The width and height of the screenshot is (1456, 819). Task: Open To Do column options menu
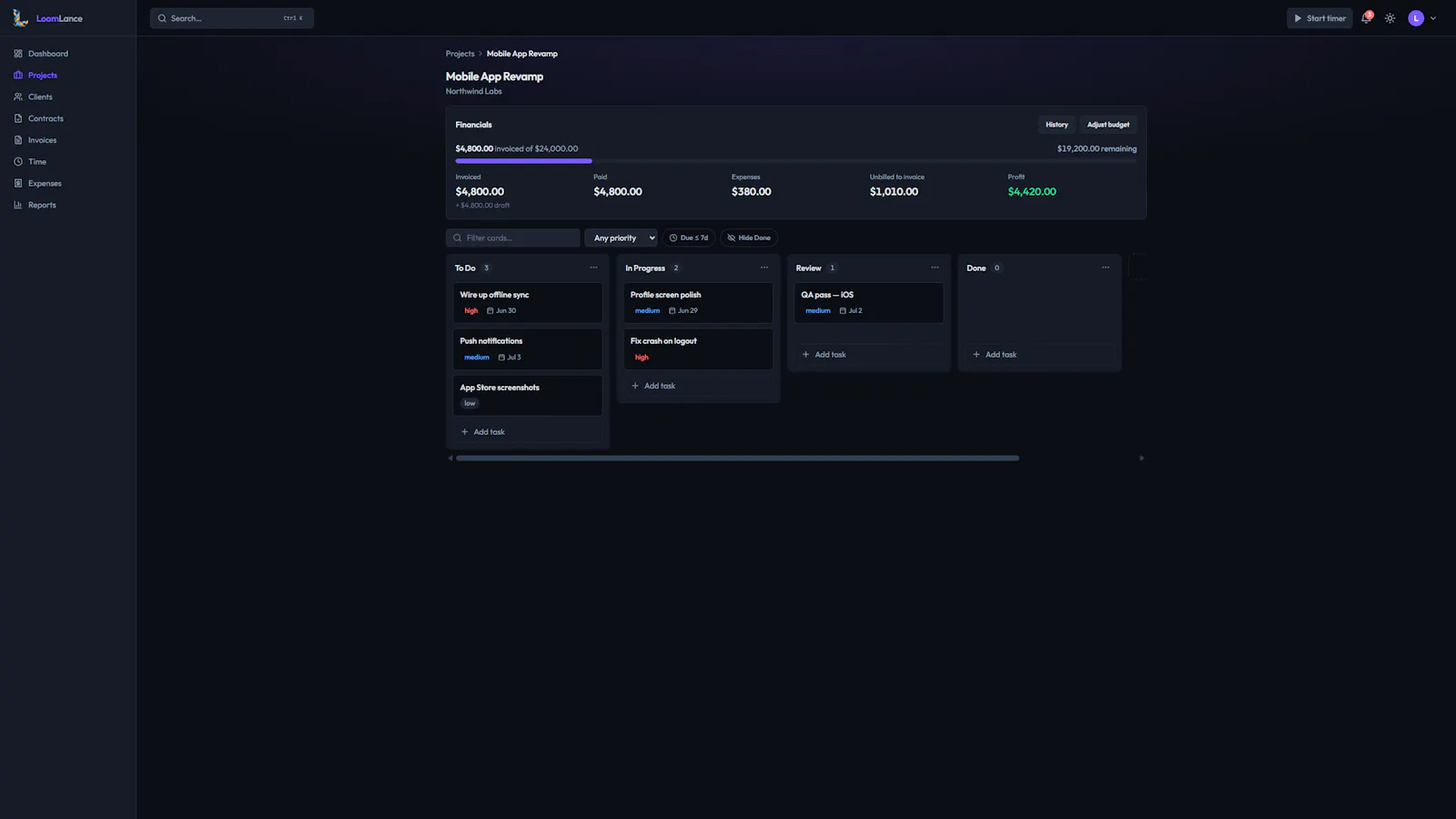coord(593,268)
